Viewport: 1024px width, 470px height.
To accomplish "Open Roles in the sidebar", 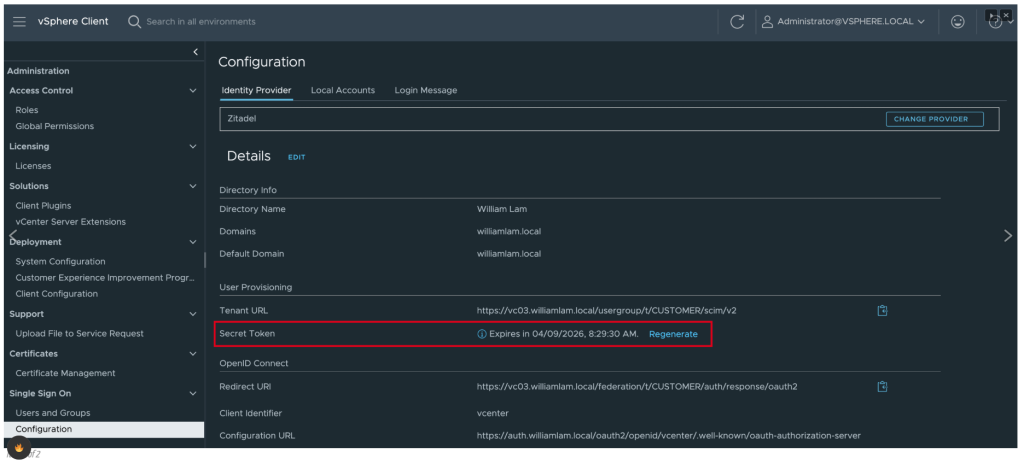I will (x=27, y=110).
